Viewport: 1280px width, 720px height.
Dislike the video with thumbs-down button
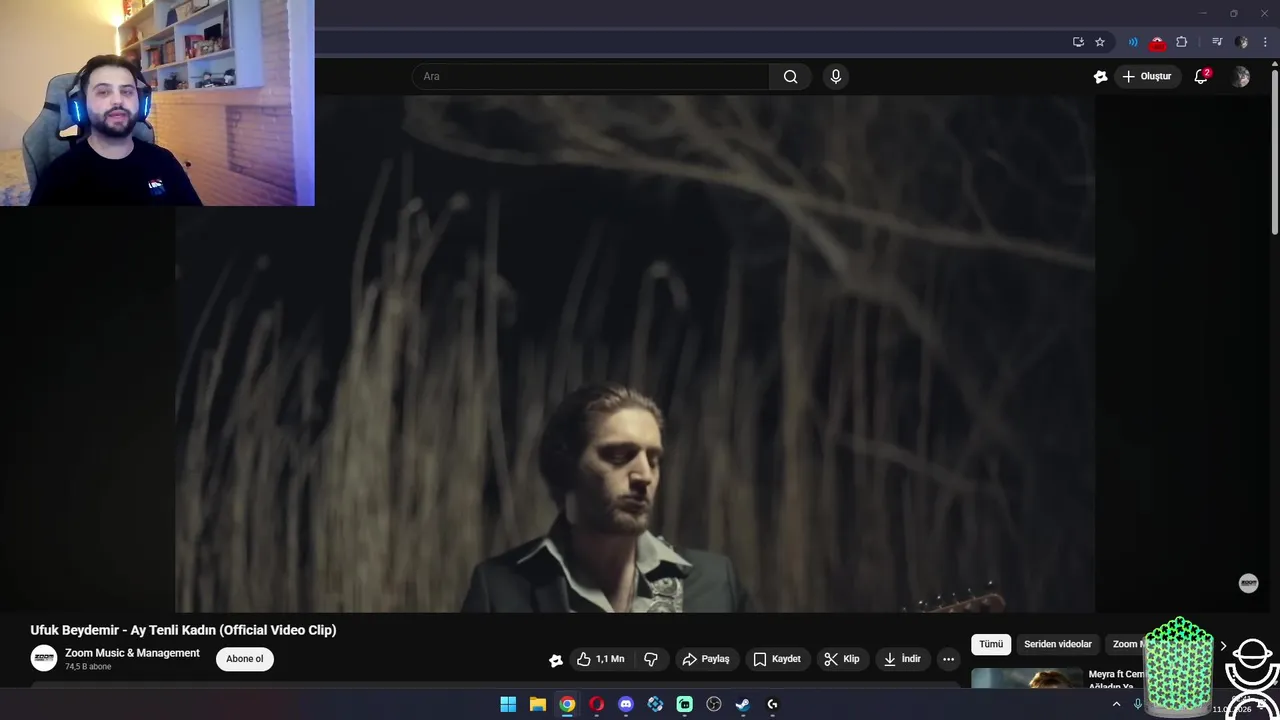click(651, 659)
